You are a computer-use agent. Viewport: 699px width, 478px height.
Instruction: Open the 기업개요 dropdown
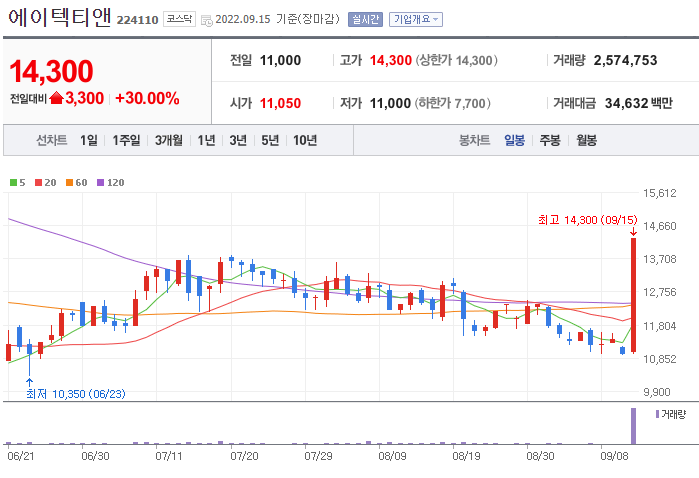[415, 19]
